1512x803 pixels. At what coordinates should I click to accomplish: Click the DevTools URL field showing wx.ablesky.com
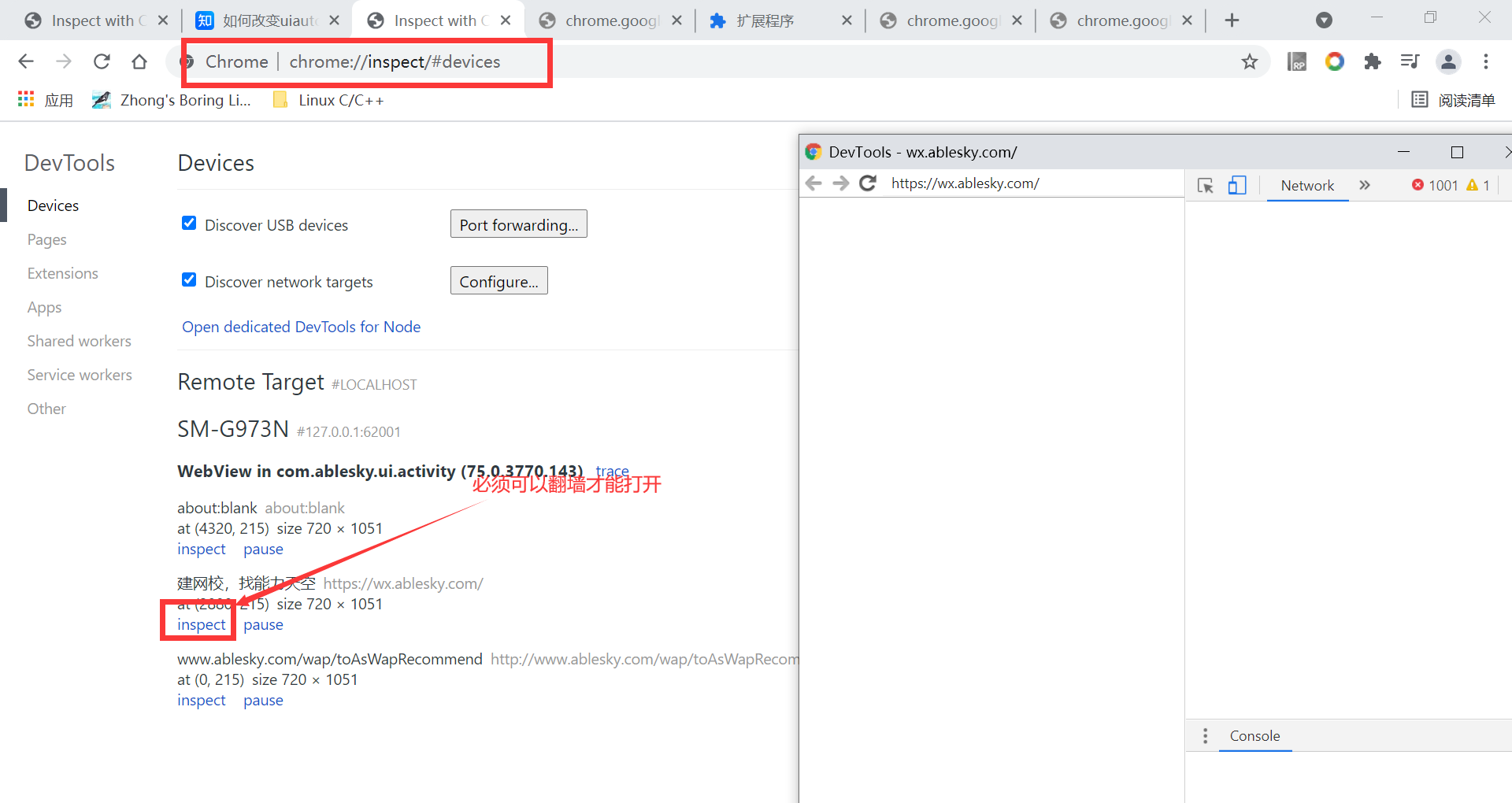pos(1033,183)
